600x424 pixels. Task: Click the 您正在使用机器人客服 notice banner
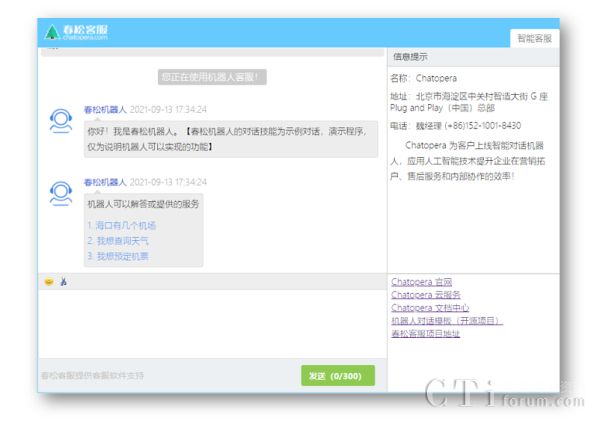tap(213, 76)
